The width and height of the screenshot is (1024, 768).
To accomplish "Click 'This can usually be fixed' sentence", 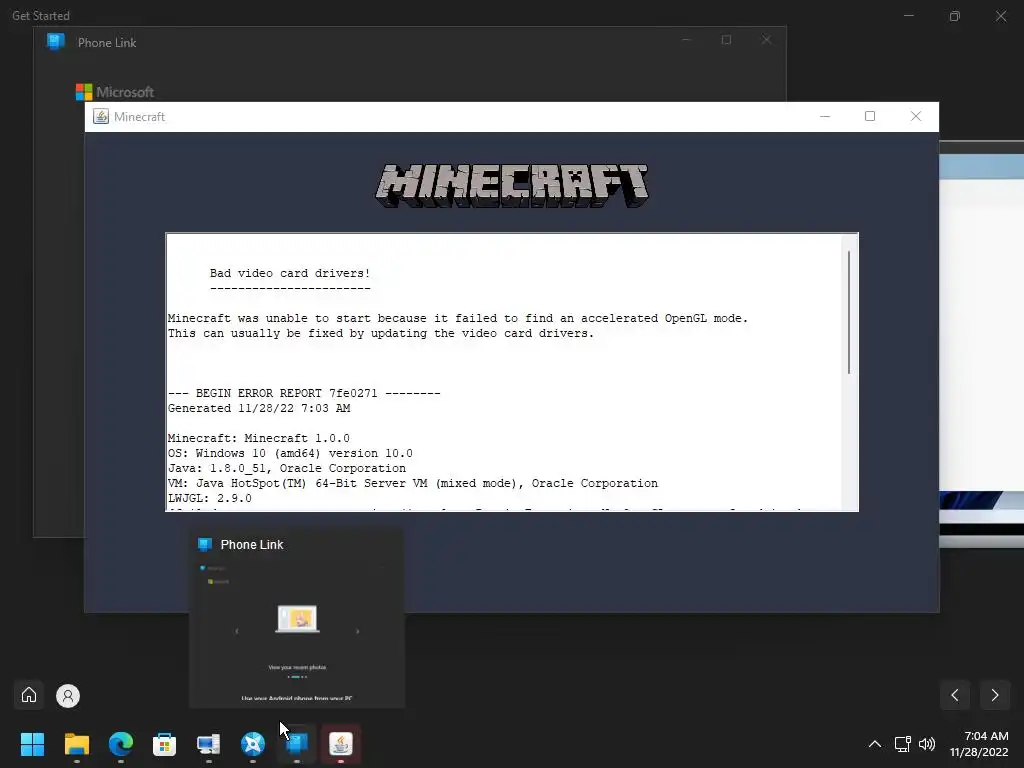I will click(381, 333).
